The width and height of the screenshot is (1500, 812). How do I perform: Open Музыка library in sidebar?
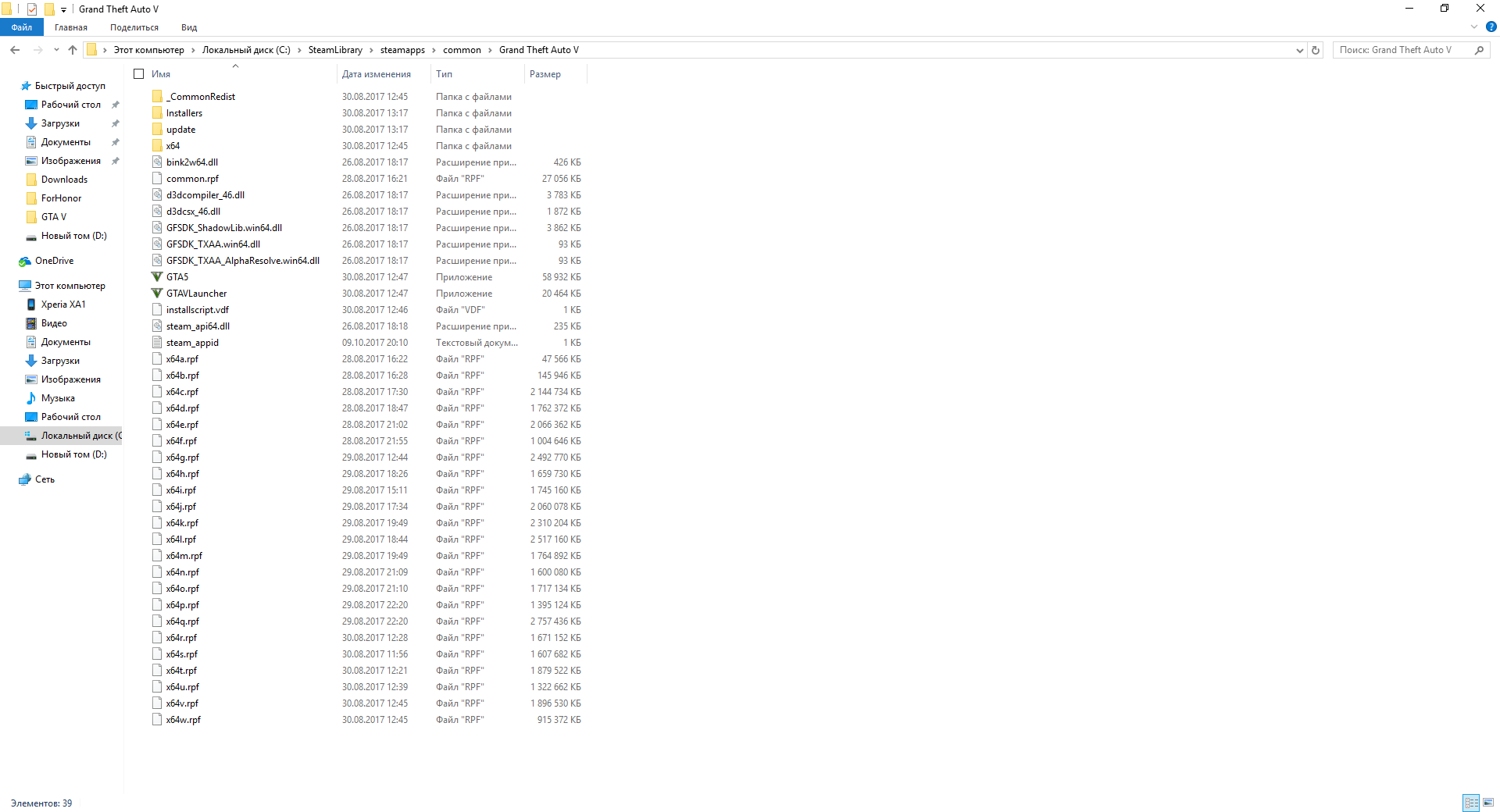coord(58,398)
